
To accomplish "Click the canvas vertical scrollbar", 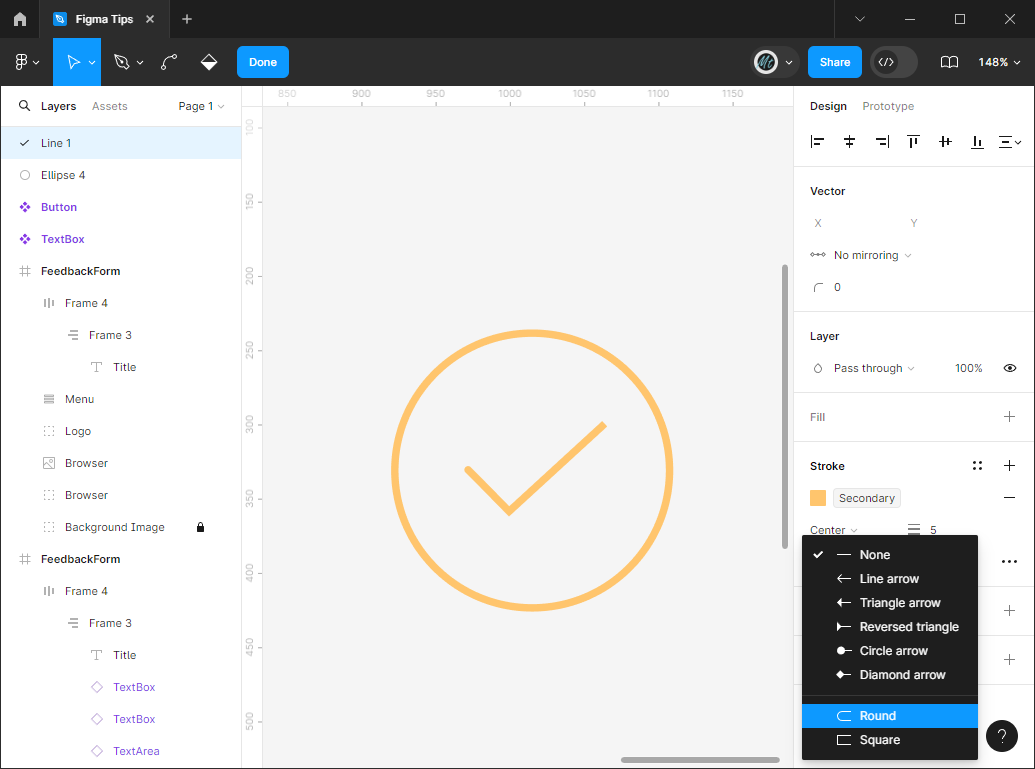I will click(785, 407).
